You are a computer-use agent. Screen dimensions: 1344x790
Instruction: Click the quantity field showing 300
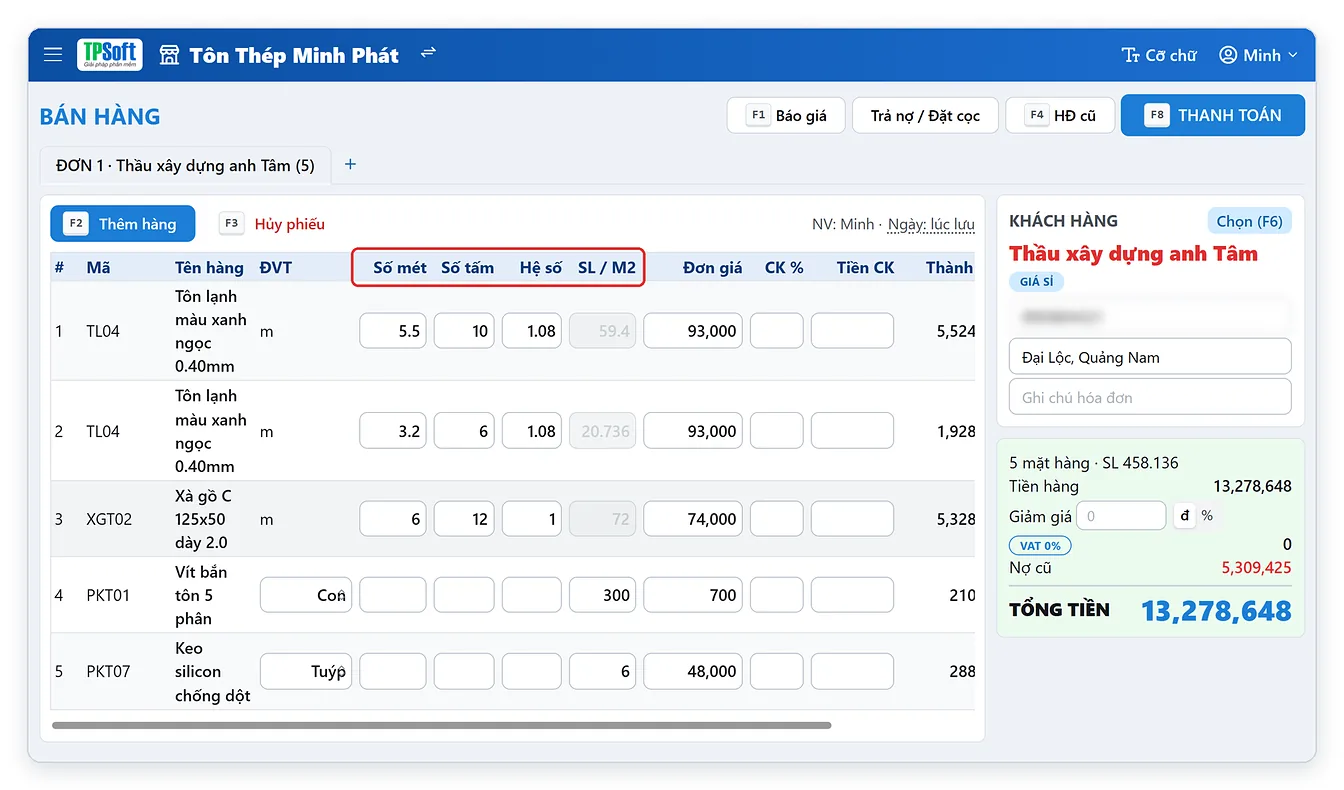pyautogui.click(x=603, y=595)
